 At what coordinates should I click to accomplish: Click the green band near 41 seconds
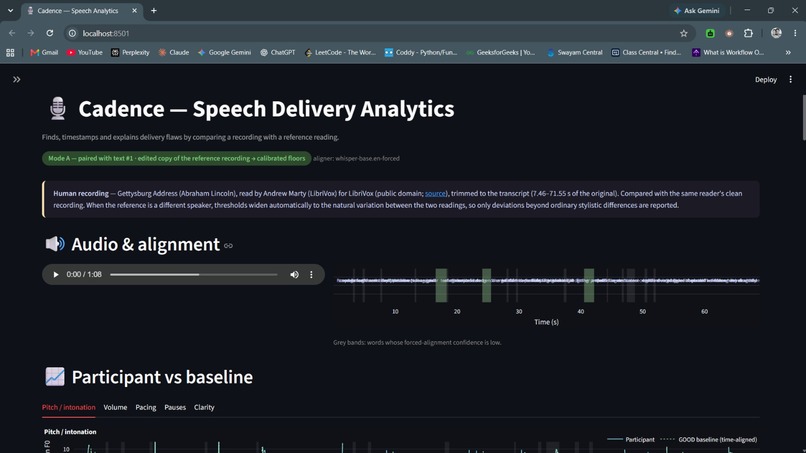click(x=589, y=285)
